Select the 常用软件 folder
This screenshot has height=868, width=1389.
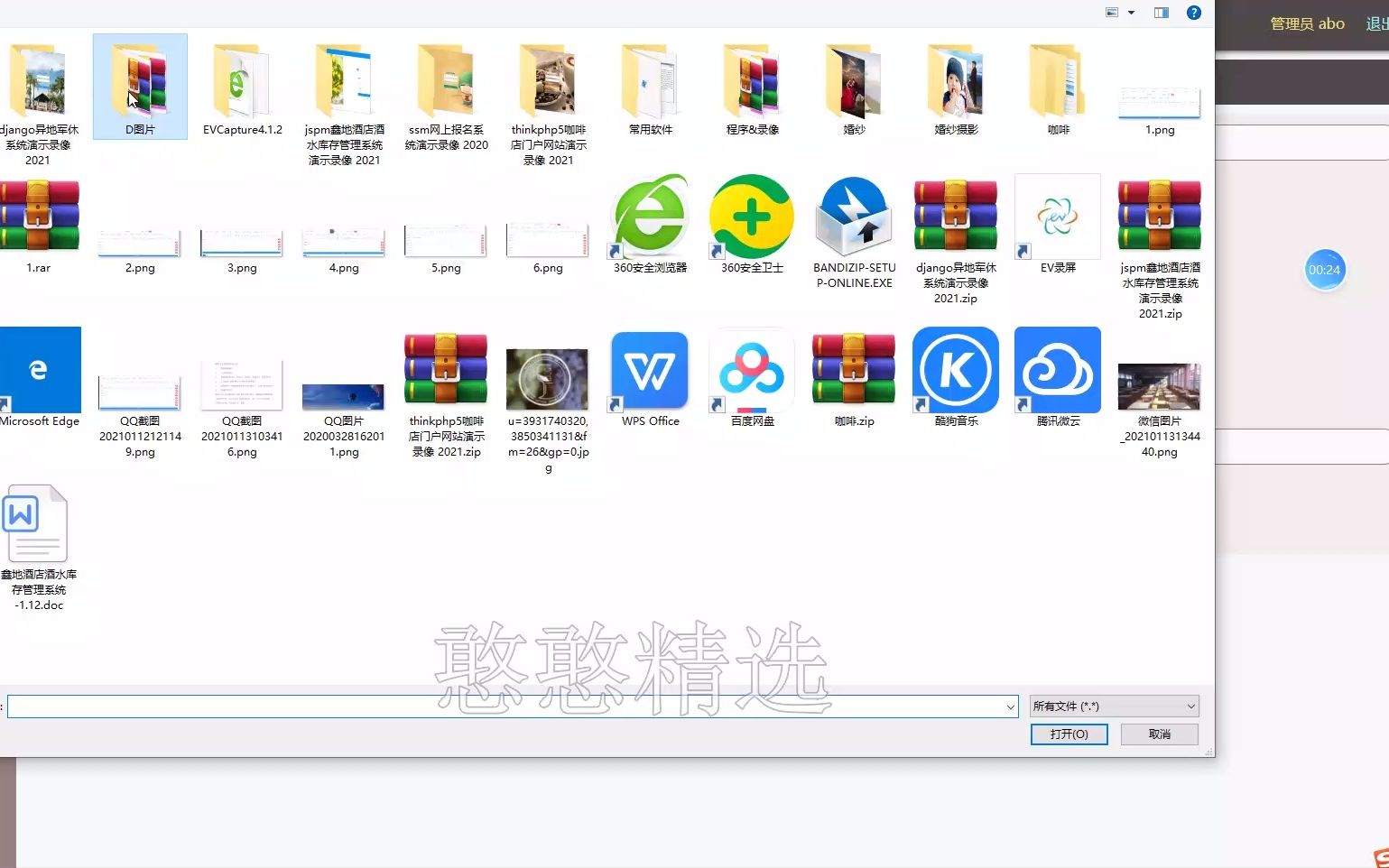(x=650, y=88)
